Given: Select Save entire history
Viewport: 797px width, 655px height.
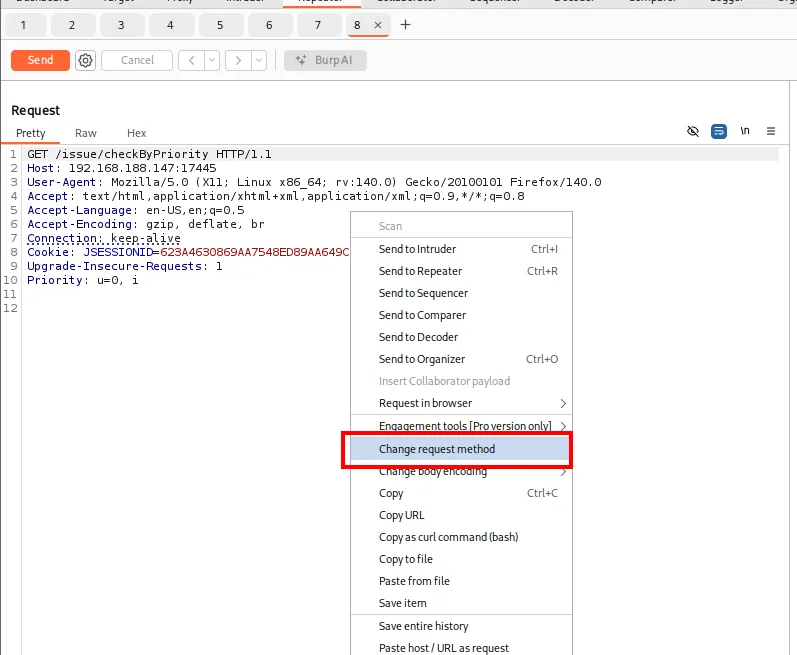Looking at the screenshot, I should pos(462,626).
